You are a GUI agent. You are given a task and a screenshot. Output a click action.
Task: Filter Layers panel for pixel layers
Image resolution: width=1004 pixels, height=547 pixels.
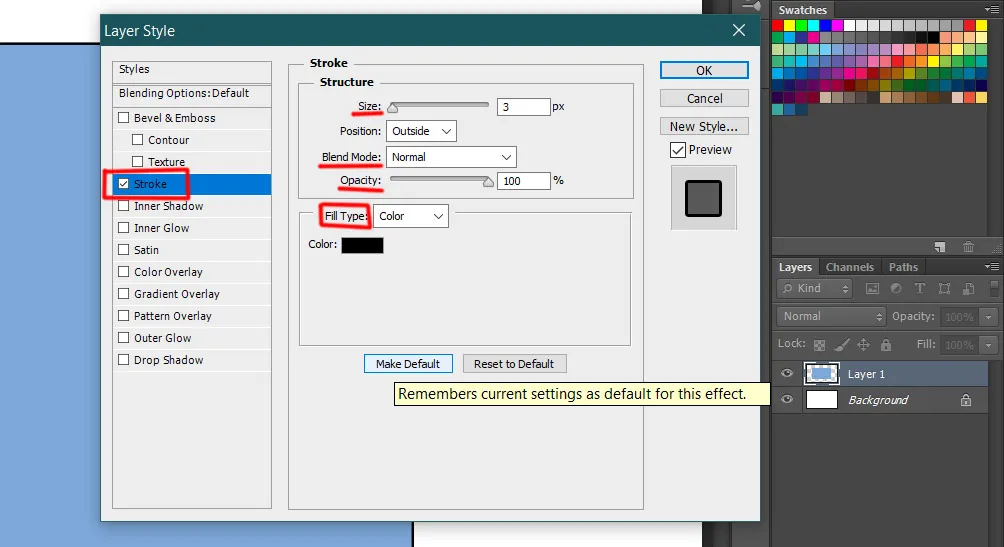click(x=872, y=289)
